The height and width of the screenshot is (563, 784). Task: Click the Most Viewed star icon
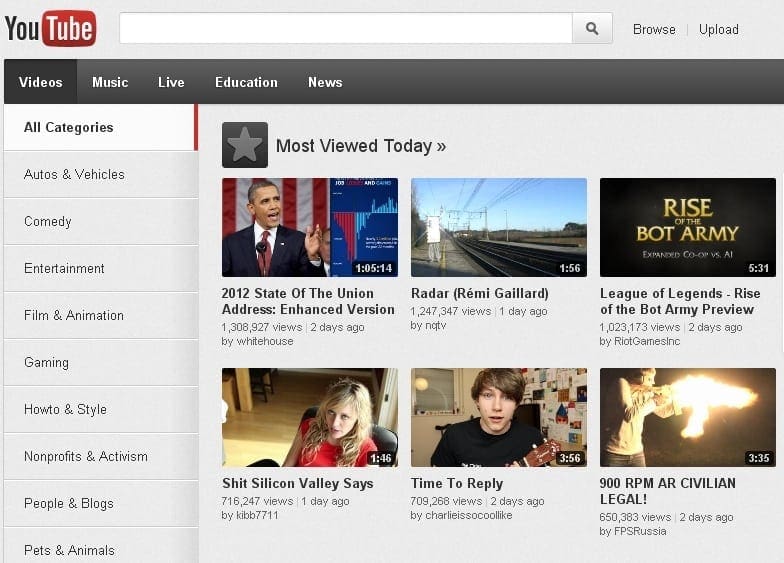click(x=245, y=145)
